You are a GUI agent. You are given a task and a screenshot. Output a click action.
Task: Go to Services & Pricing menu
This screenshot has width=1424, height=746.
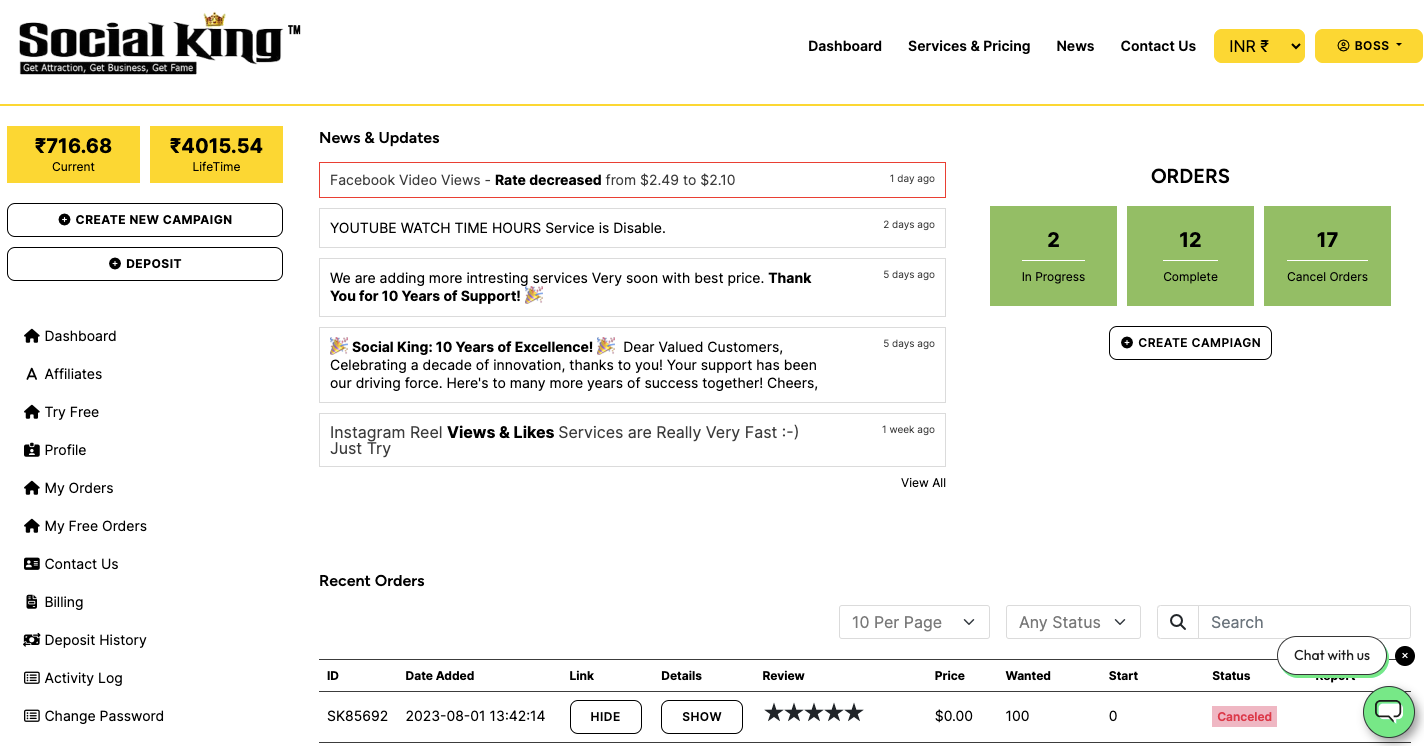tap(968, 46)
